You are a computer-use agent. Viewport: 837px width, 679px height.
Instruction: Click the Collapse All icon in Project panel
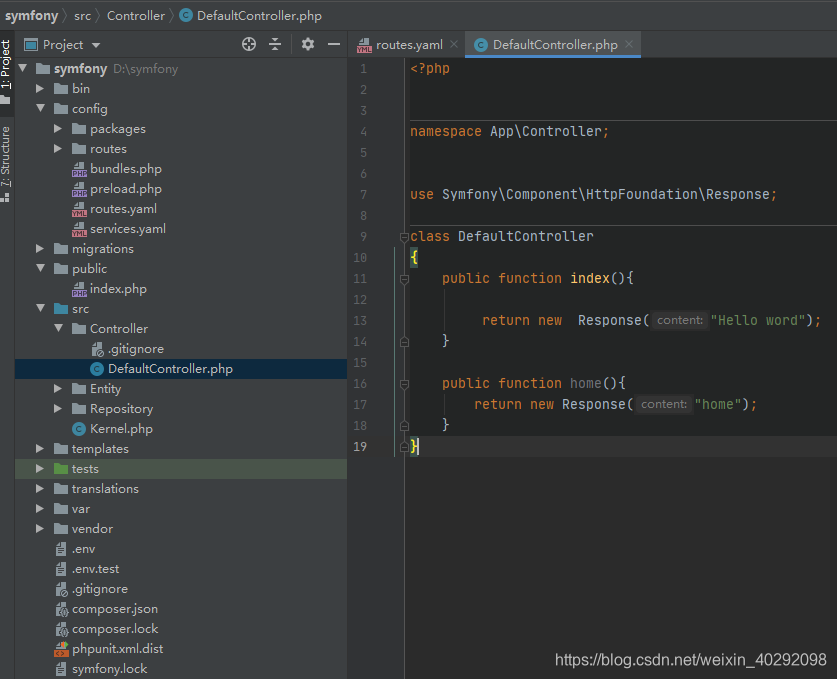[x=275, y=44]
